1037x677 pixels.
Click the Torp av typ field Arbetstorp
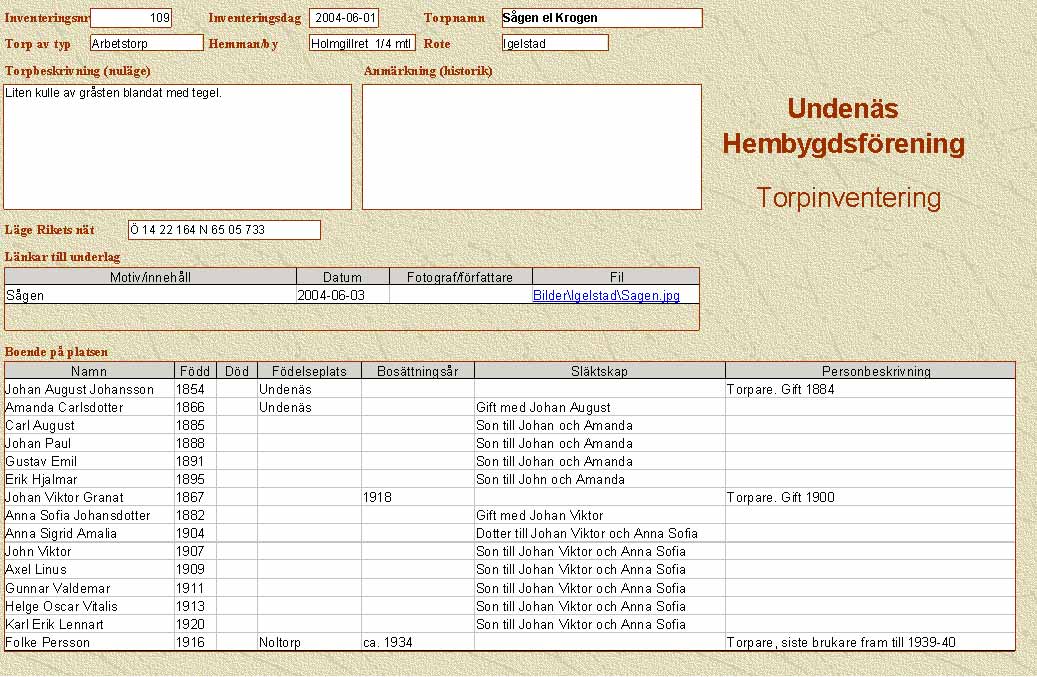pyautogui.click(x=146, y=43)
